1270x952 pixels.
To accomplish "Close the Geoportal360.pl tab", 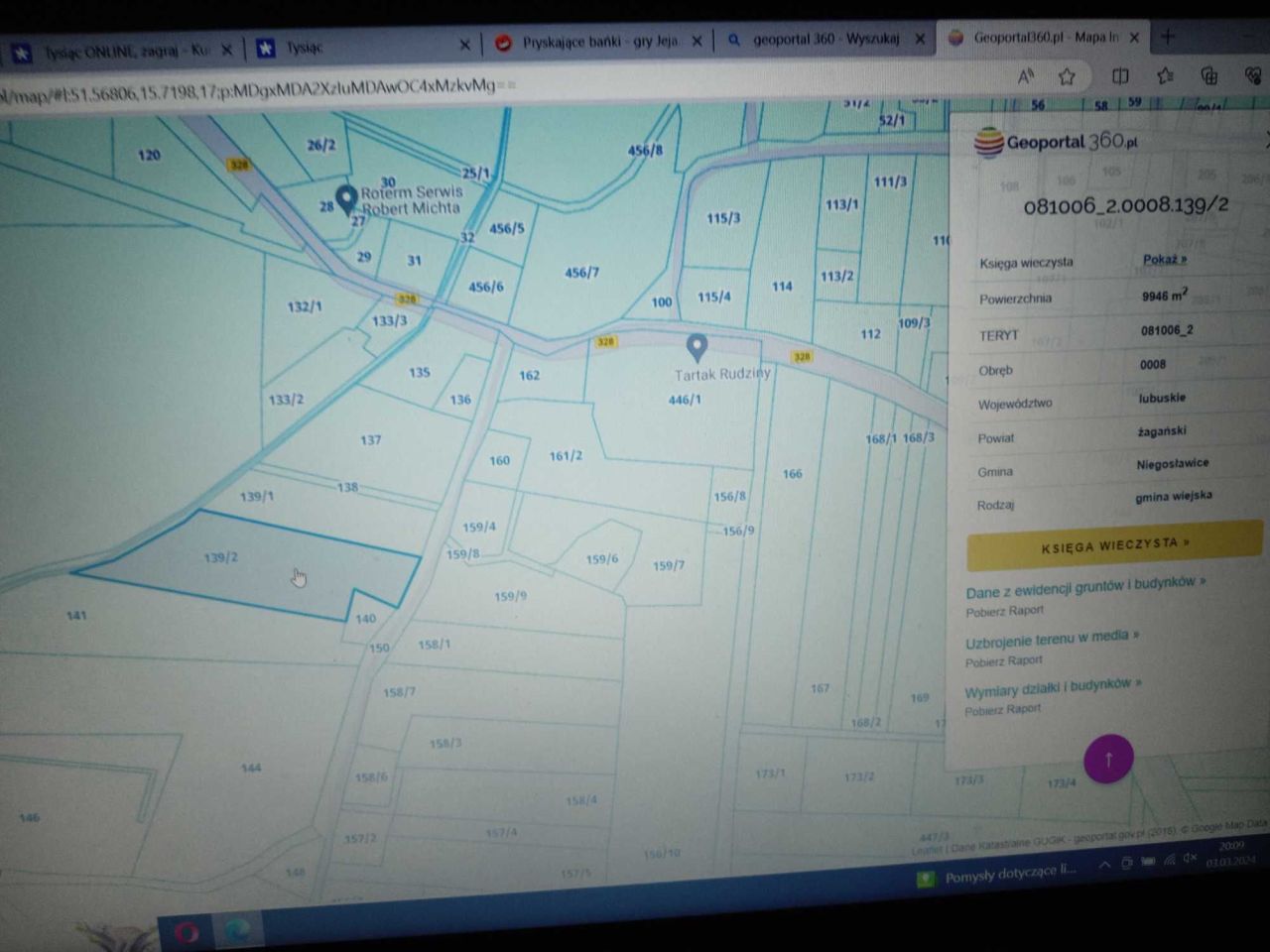I will pyautogui.click(x=1134, y=38).
